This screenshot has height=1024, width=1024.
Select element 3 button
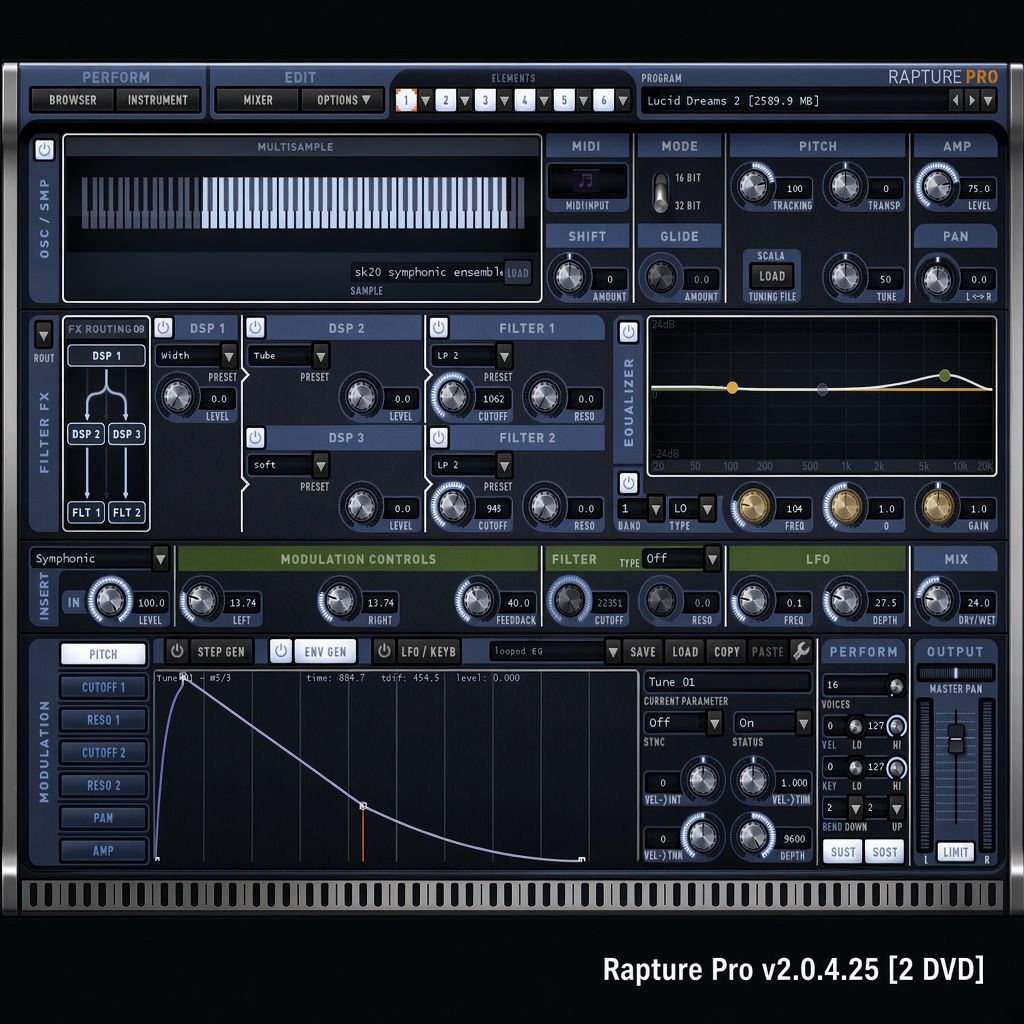pos(485,100)
